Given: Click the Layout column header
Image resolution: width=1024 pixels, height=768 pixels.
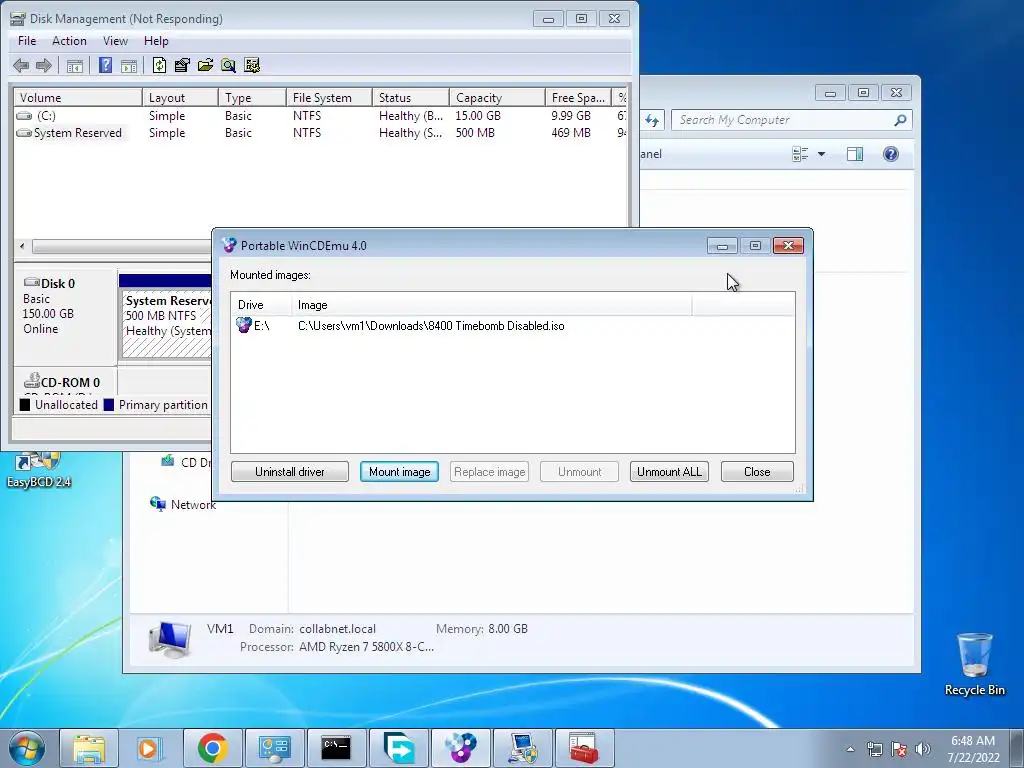Looking at the screenshot, I should [x=180, y=98].
